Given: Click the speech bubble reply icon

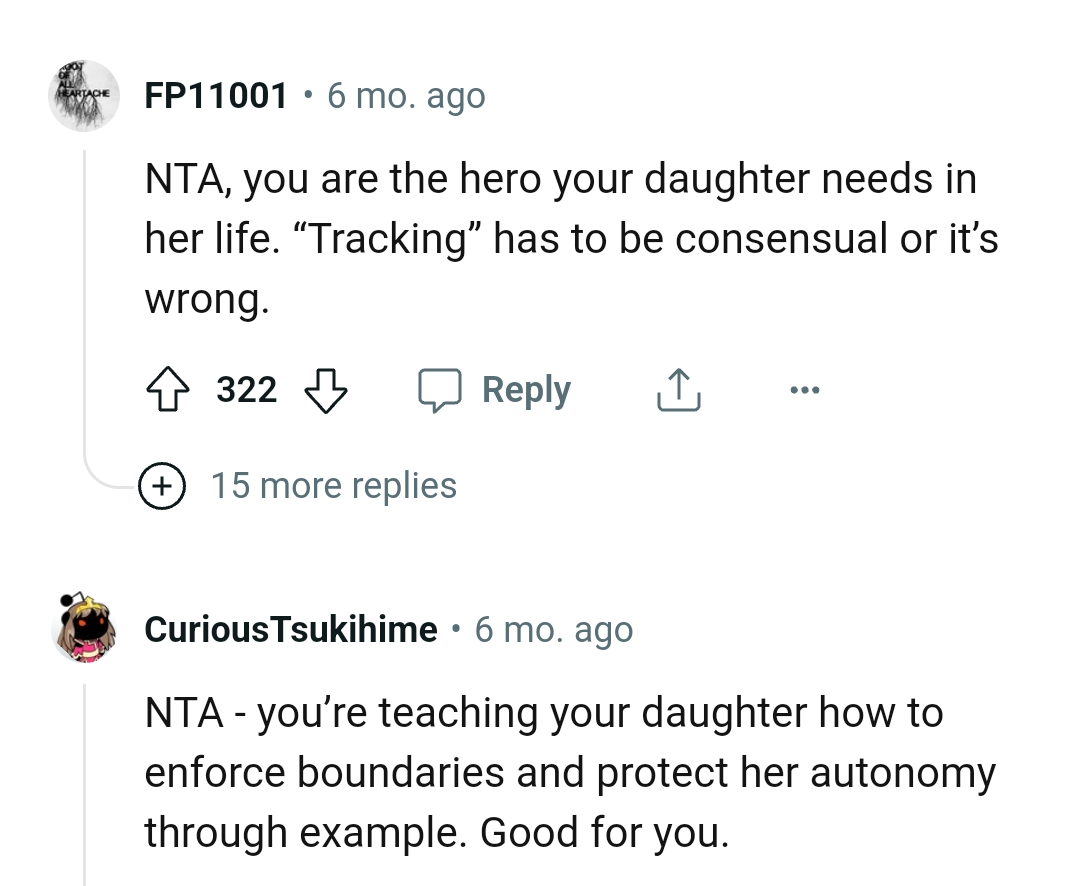Looking at the screenshot, I should [x=439, y=390].
